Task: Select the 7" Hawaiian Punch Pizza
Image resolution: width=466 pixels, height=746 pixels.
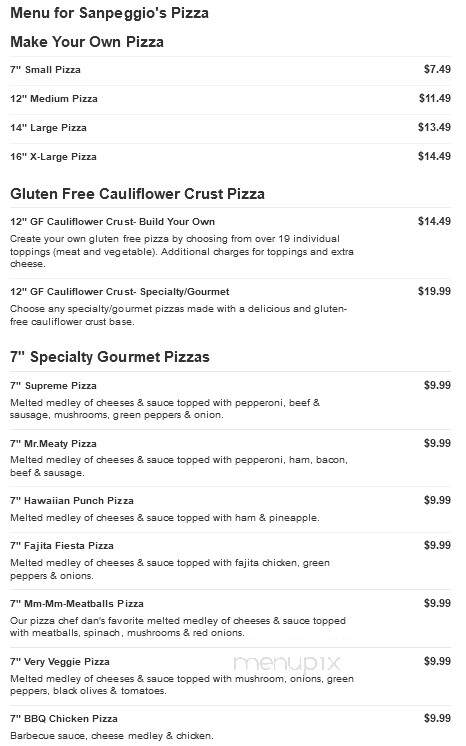Action: click(72, 501)
